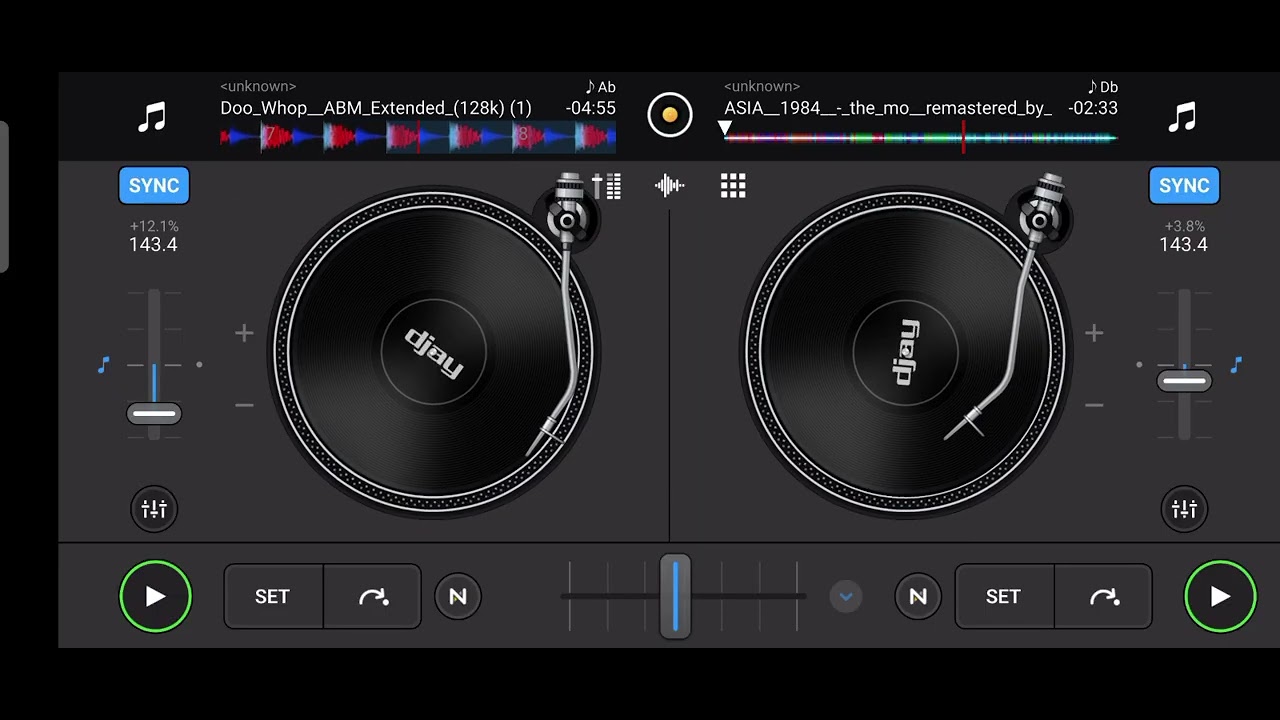
Task: Open the right deck music library
Action: coord(1182,118)
